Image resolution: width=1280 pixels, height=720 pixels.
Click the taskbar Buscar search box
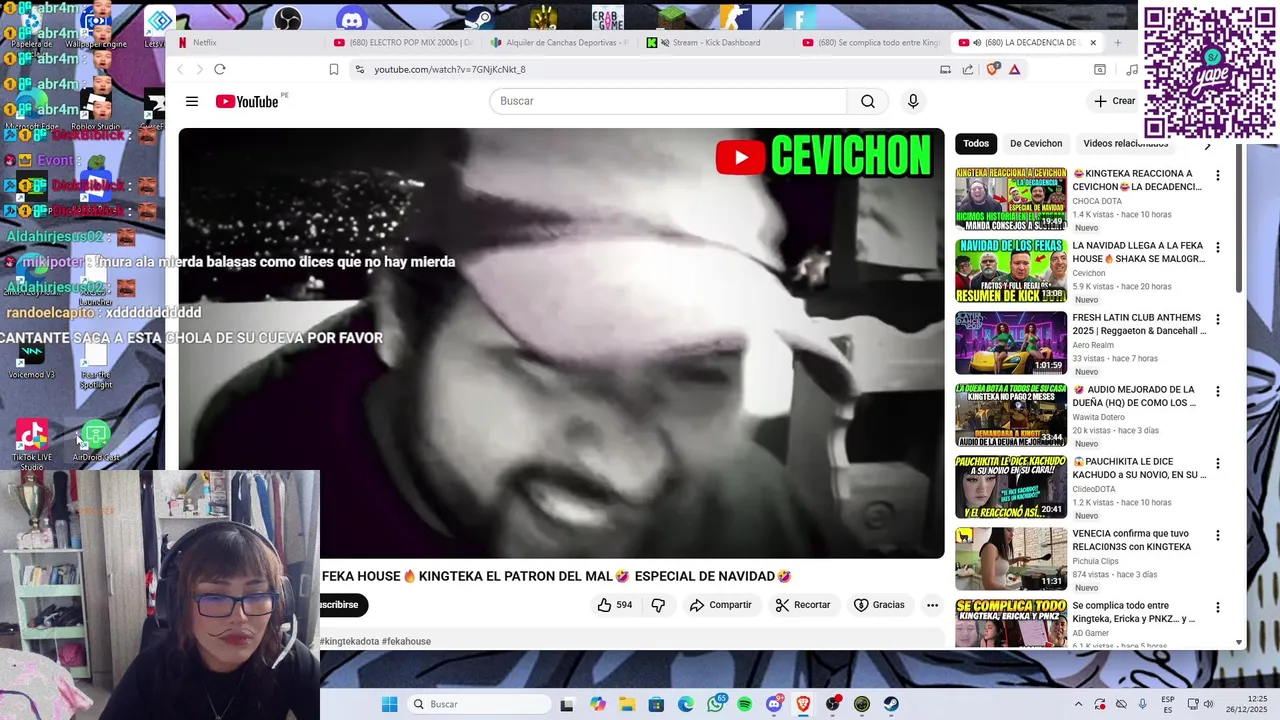pyautogui.click(x=478, y=704)
